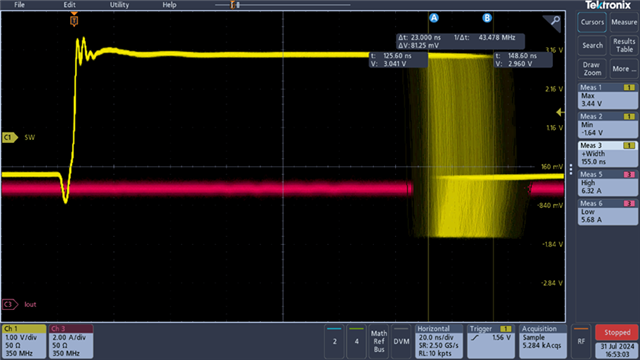The width and height of the screenshot is (640, 360).
Task: Open the More... options
Action: click(624, 69)
